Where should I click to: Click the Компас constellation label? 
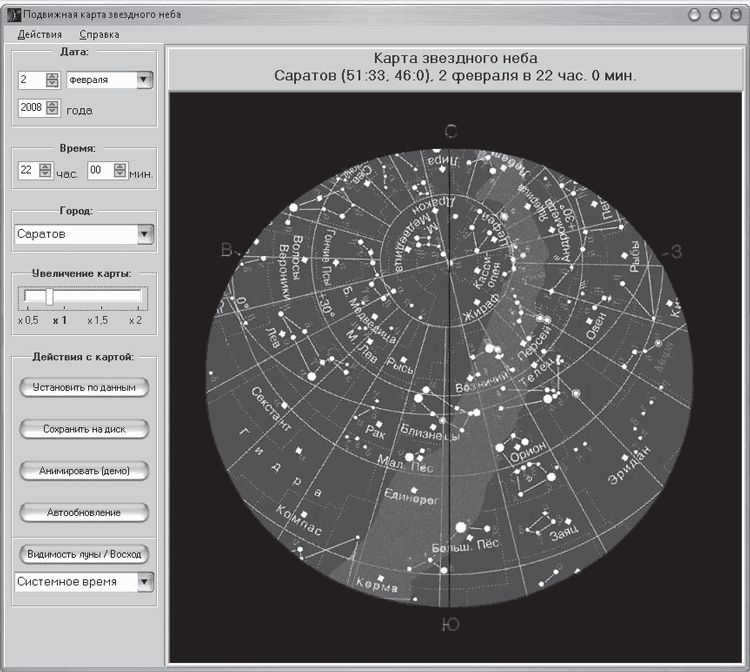299,519
